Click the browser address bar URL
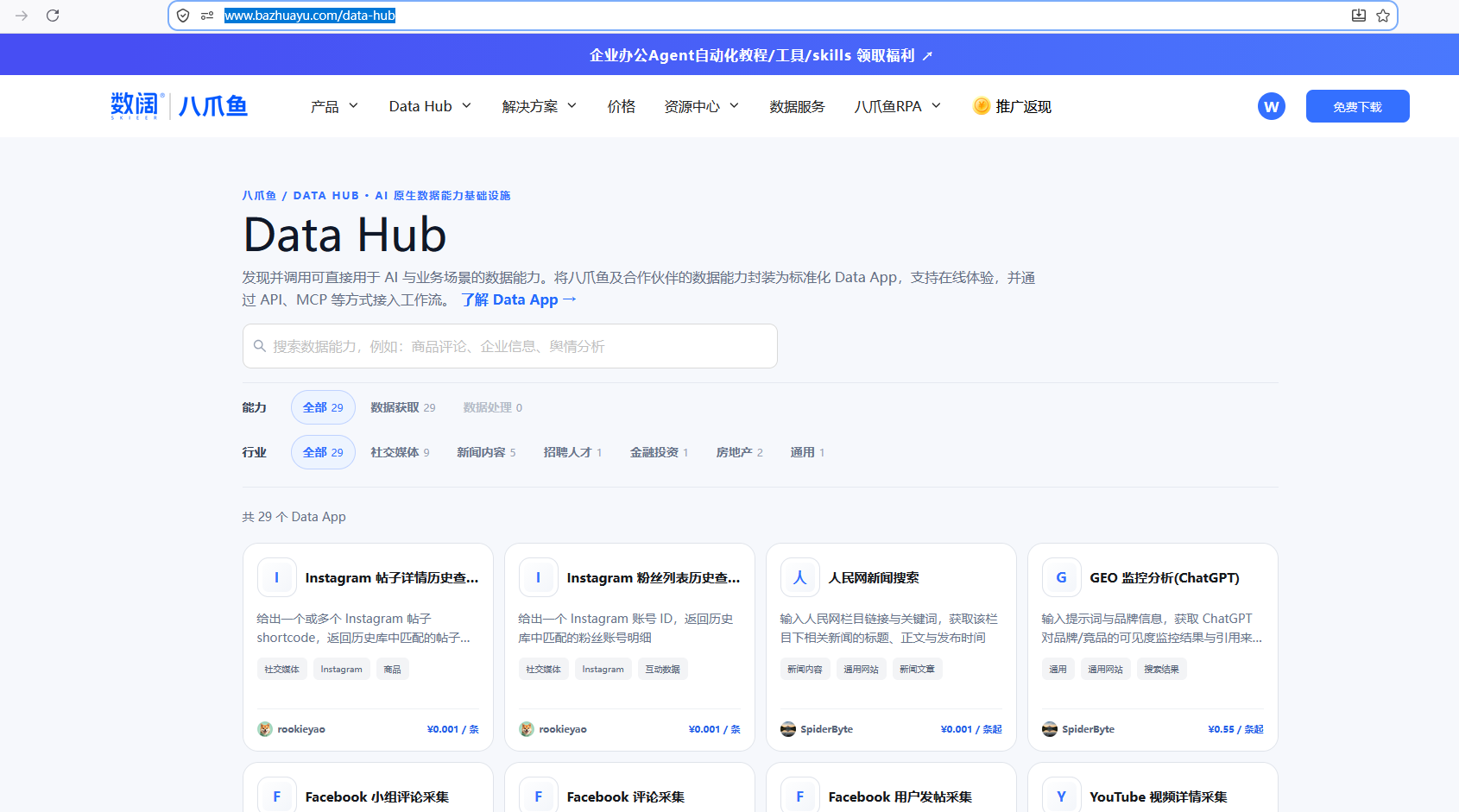 [x=310, y=16]
